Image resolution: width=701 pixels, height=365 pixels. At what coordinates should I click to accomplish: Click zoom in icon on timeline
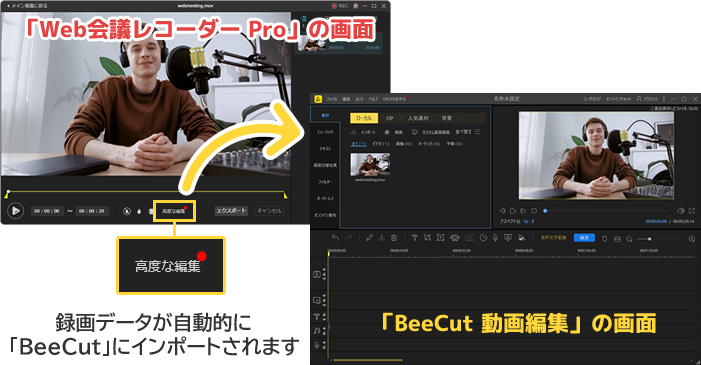692,239
